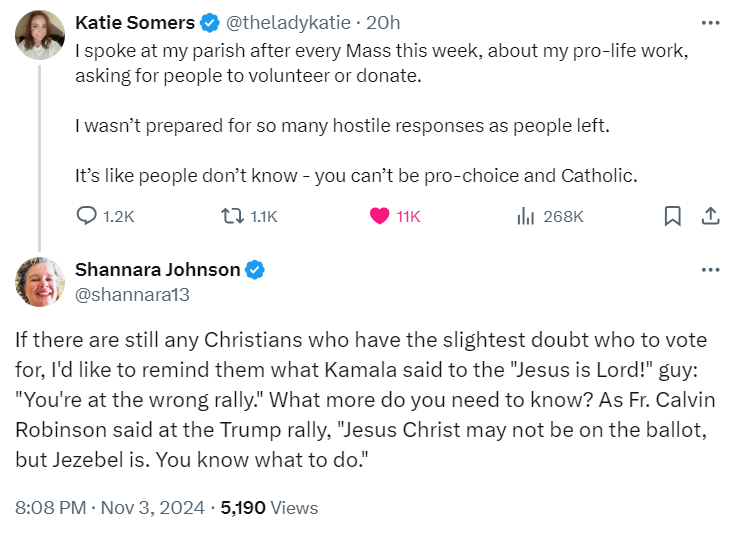Reply to Katie Somers' tweet
Viewport: 737px width, 533px height.
[88, 215]
